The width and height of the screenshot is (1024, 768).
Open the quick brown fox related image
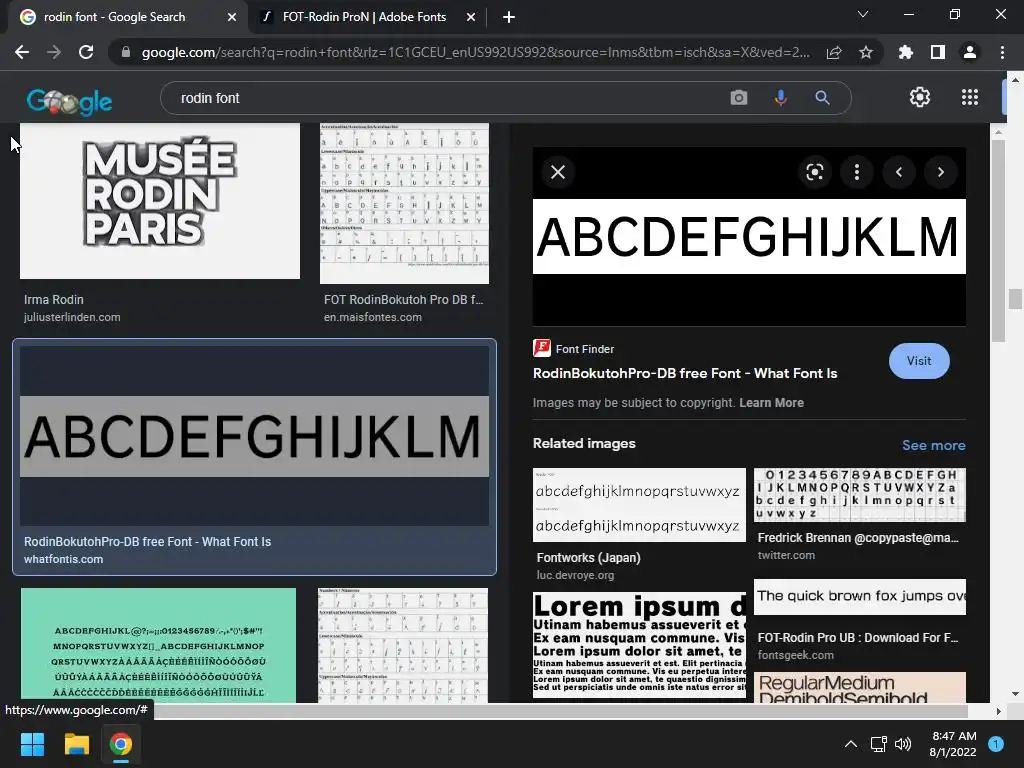[x=859, y=596]
